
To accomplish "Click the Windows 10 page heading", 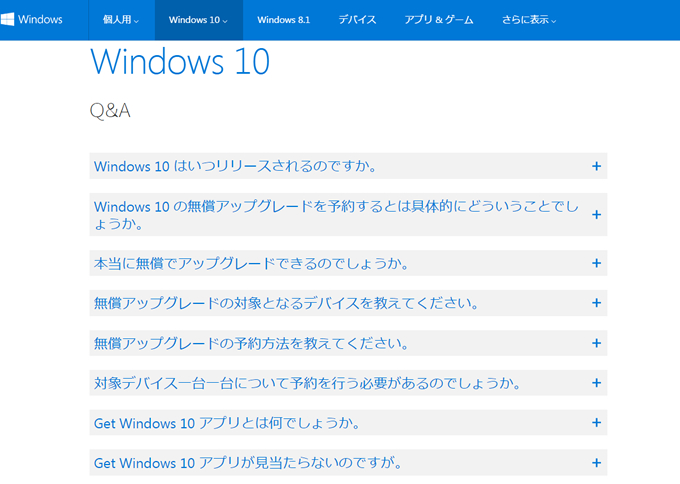I will (x=180, y=62).
